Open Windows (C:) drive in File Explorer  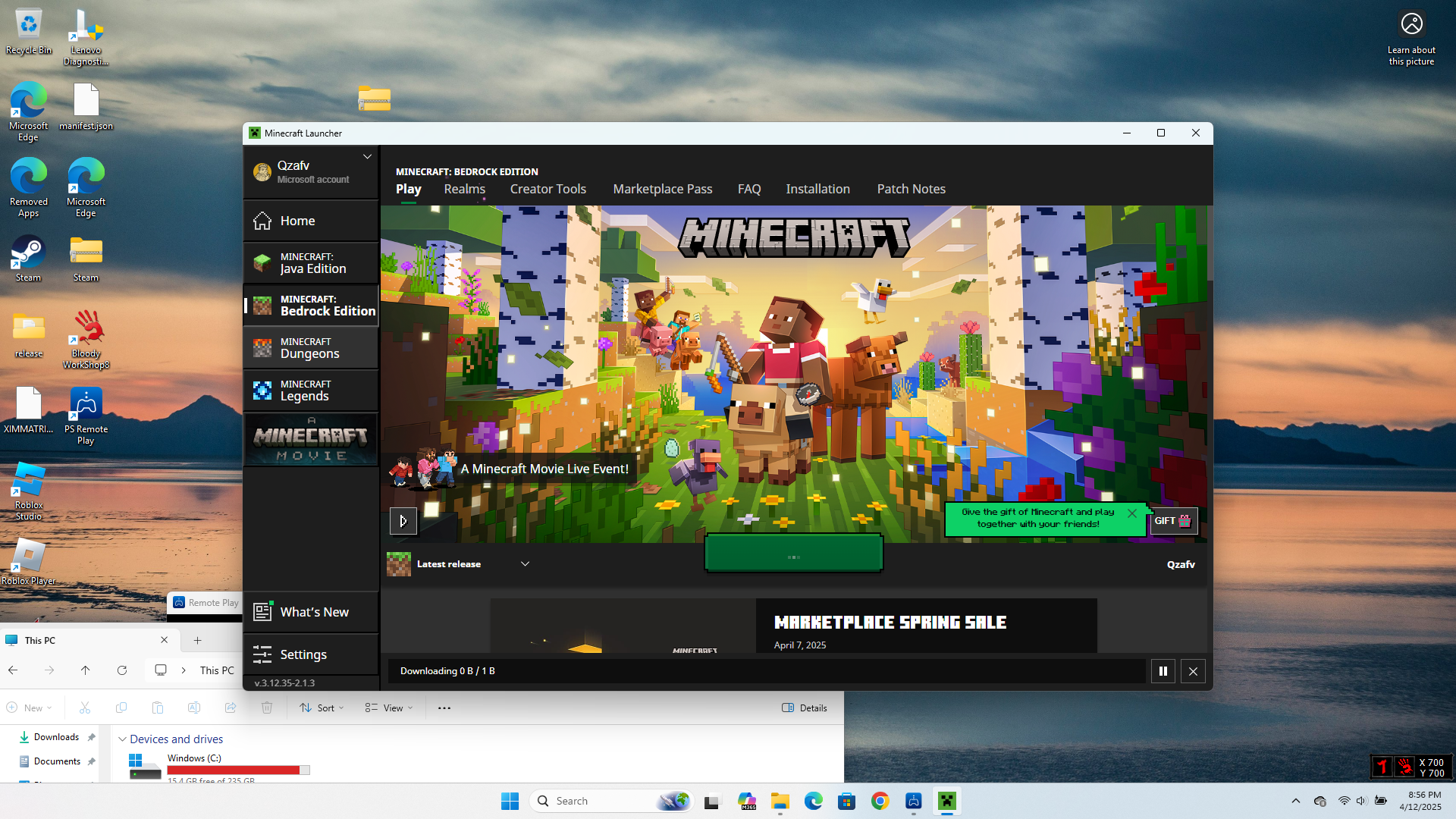tap(220, 767)
